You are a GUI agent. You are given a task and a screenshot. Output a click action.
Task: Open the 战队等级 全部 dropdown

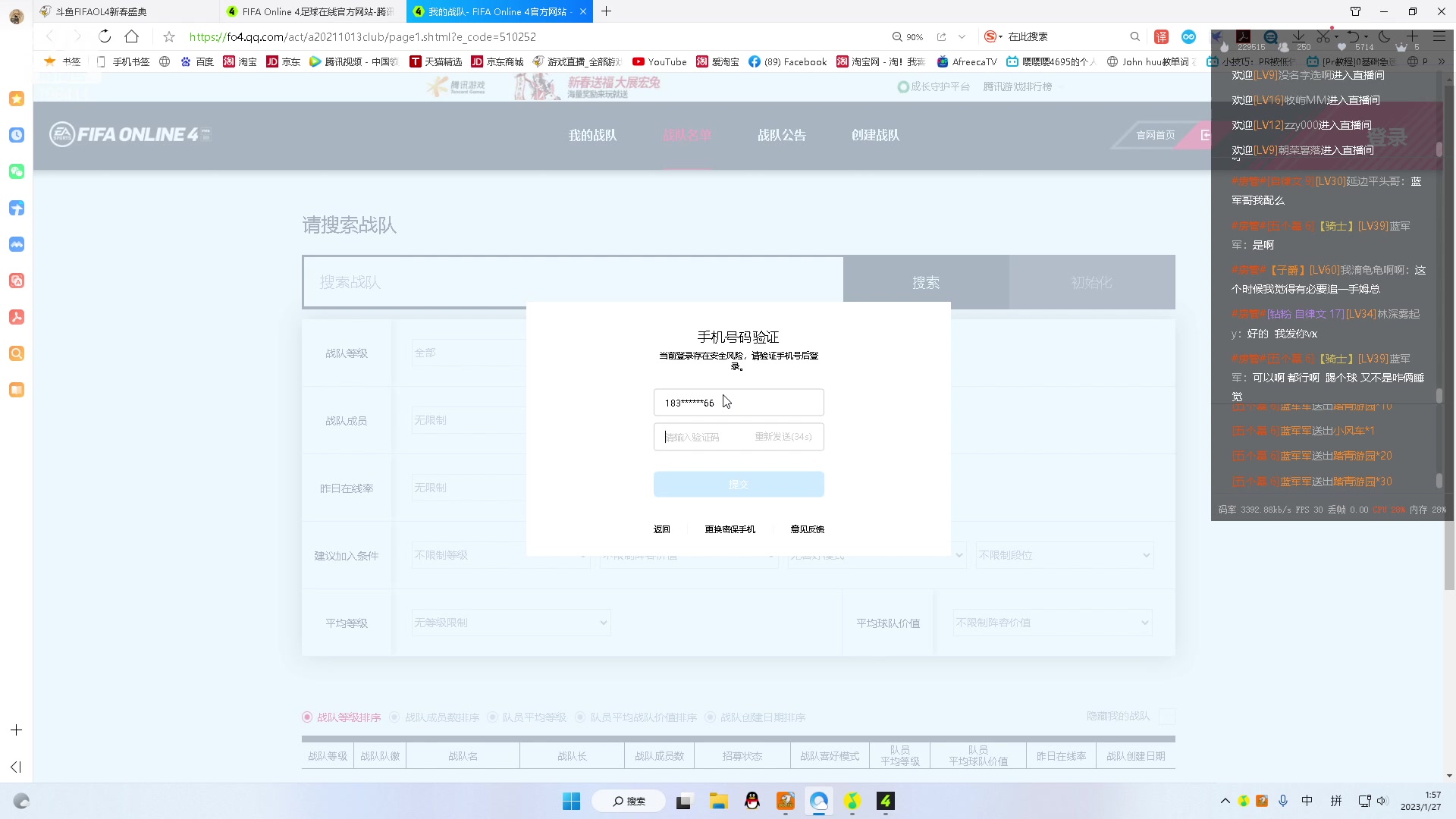tap(469, 353)
